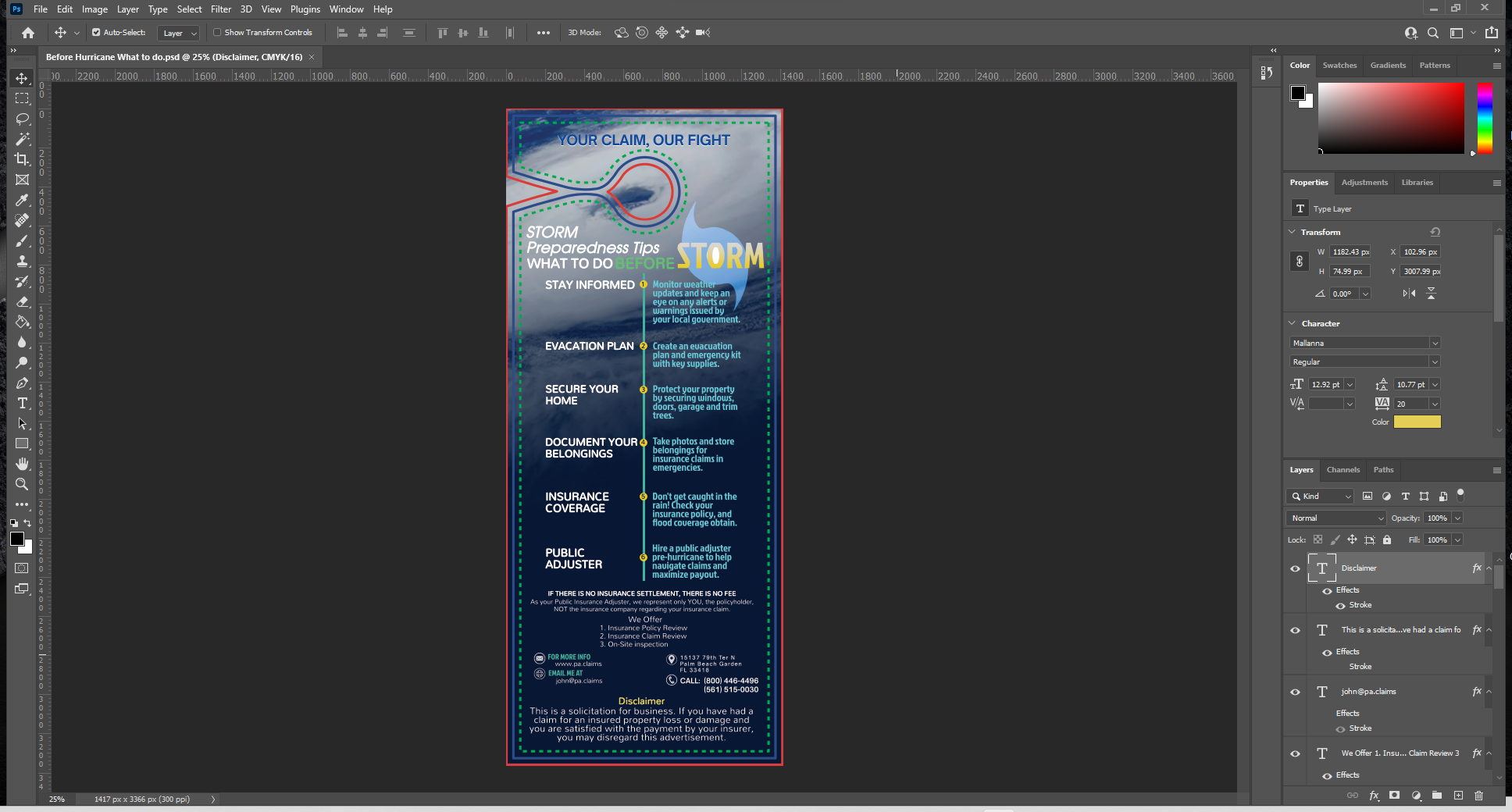1512x812 pixels.
Task: Hide the Disclaimer layer
Action: tap(1295, 568)
